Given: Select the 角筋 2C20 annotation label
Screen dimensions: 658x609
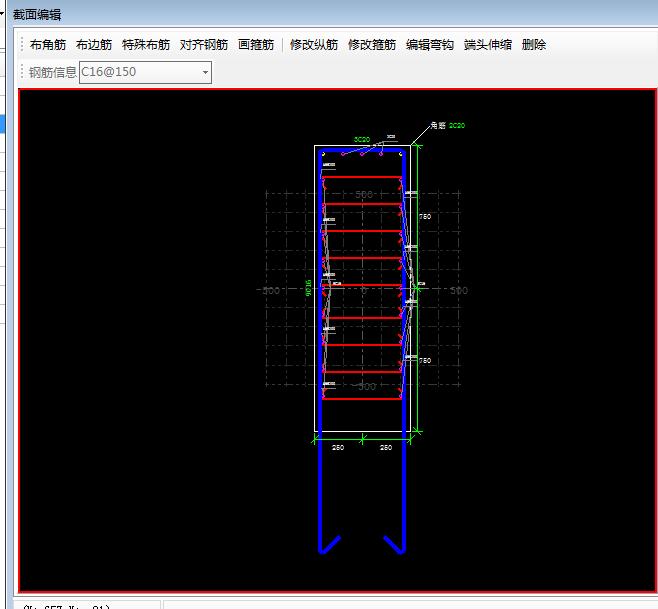Looking at the screenshot, I should click(447, 125).
